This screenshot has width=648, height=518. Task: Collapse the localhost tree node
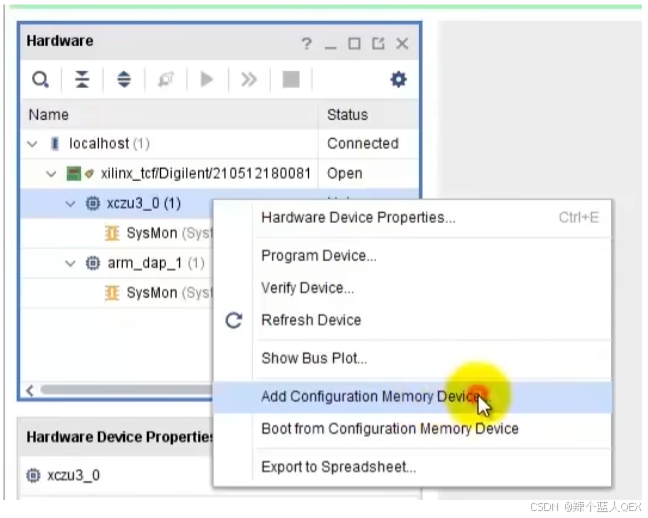click(32, 144)
